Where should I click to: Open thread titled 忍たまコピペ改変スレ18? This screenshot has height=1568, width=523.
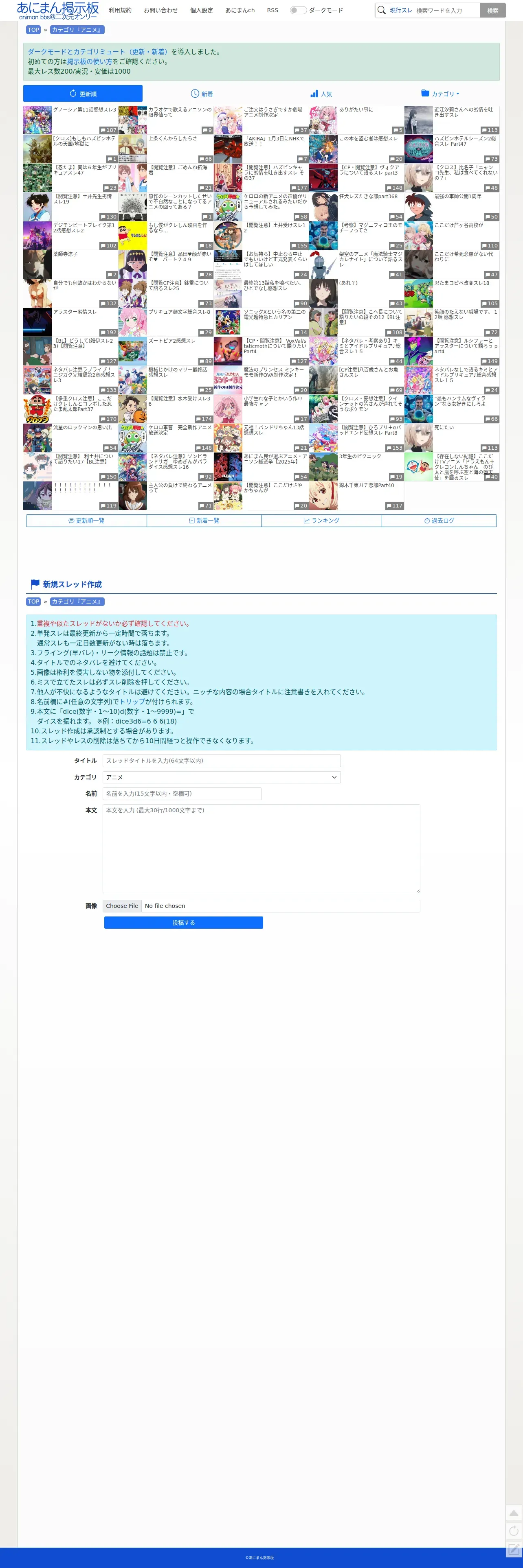tap(461, 283)
